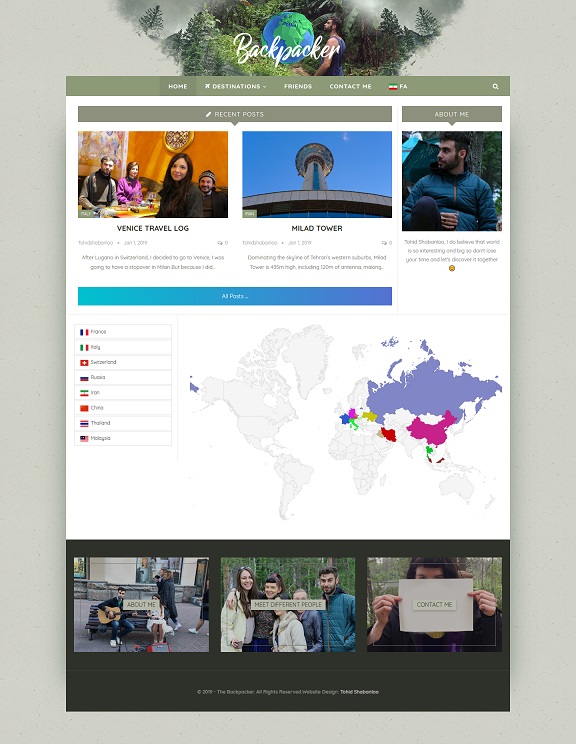Image resolution: width=576 pixels, height=744 pixels.
Task: Go to Contact Me in navbar
Action: pos(351,86)
